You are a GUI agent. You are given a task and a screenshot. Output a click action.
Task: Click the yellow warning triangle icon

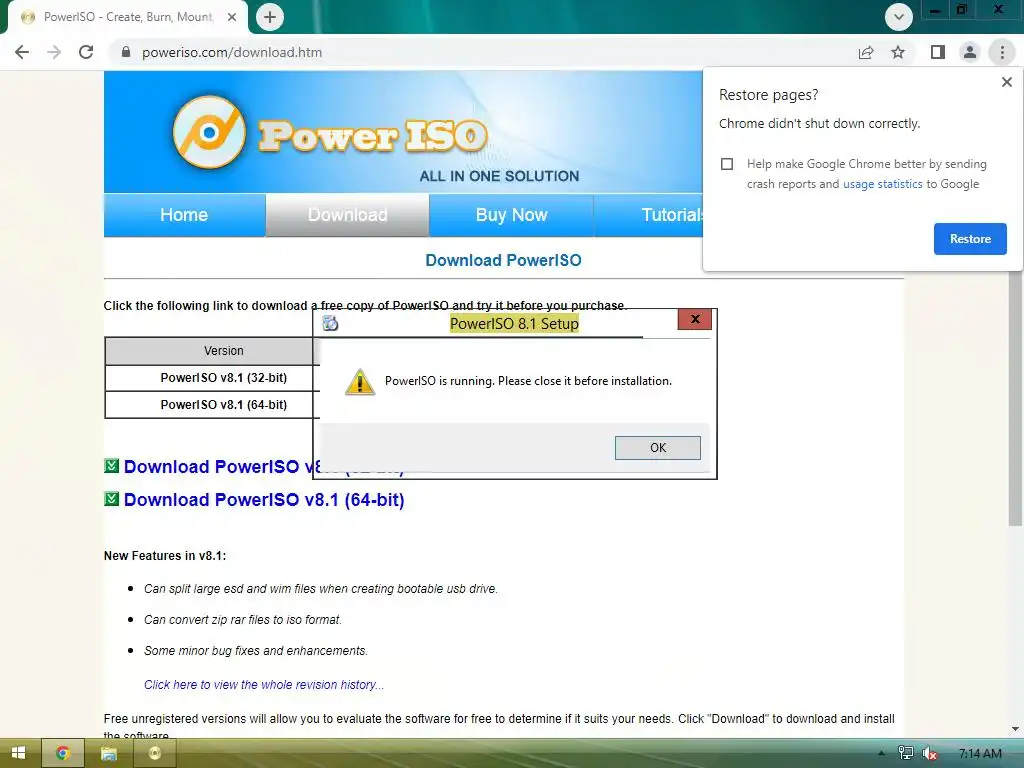tap(360, 382)
